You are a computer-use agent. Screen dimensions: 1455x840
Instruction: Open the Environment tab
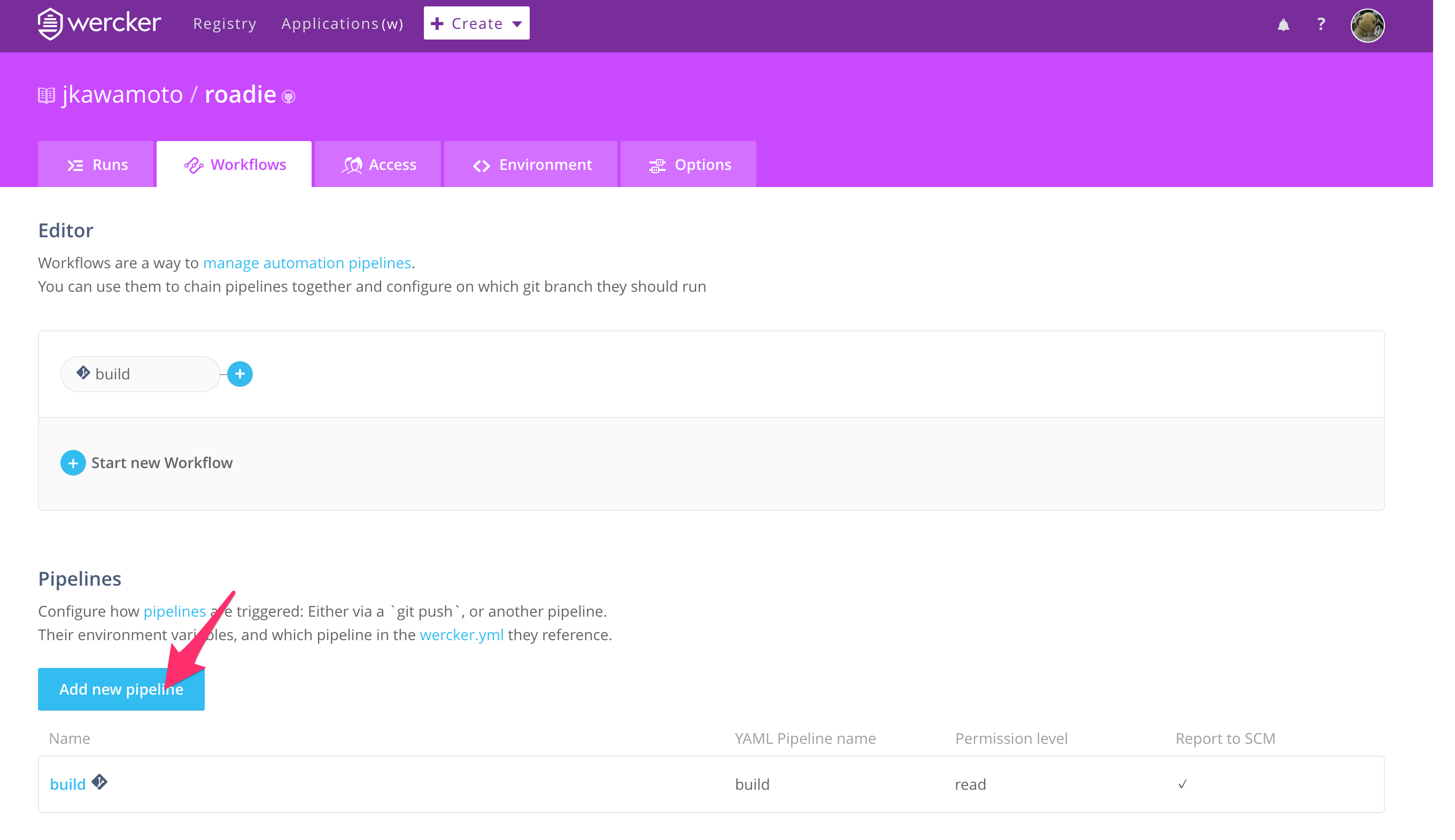[531, 165]
